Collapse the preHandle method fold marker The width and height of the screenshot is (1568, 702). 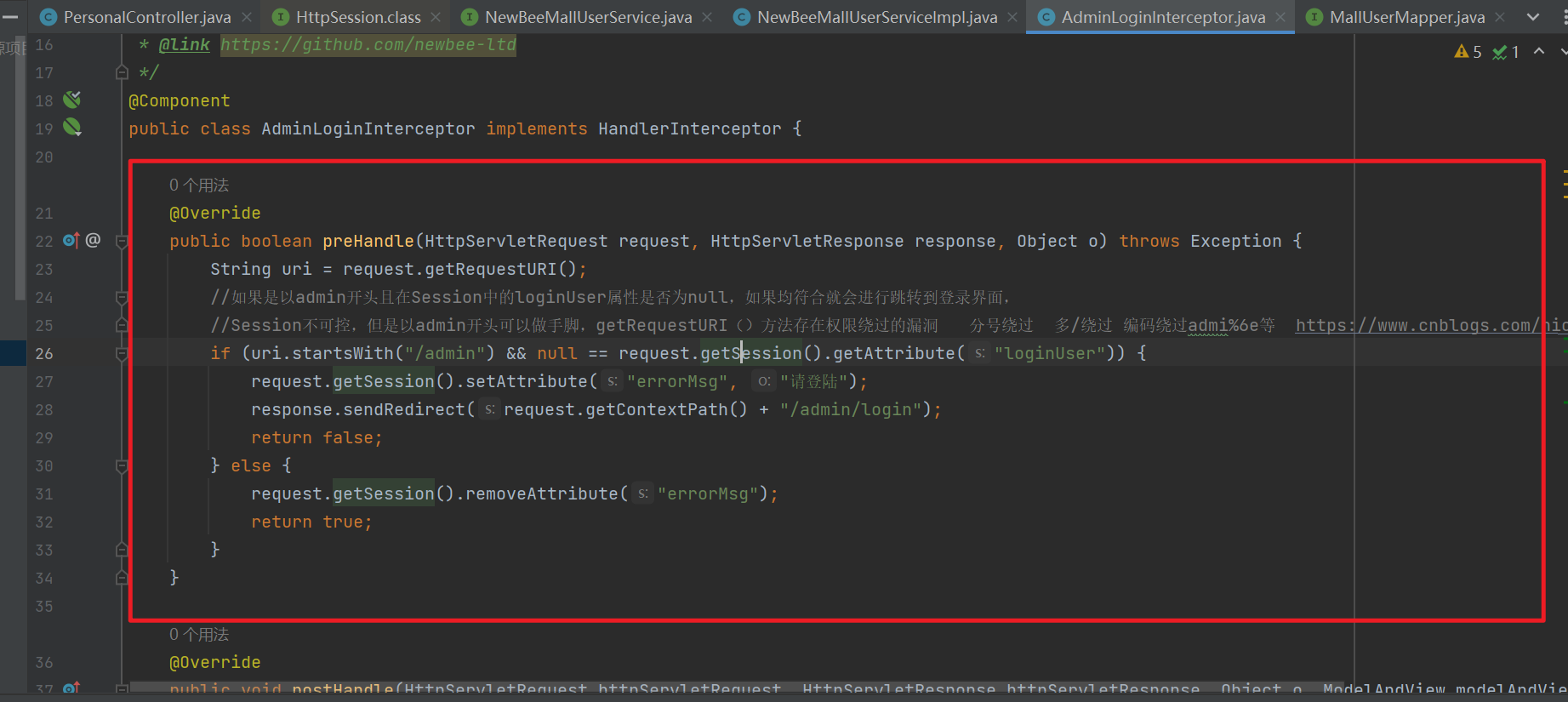pos(122,242)
